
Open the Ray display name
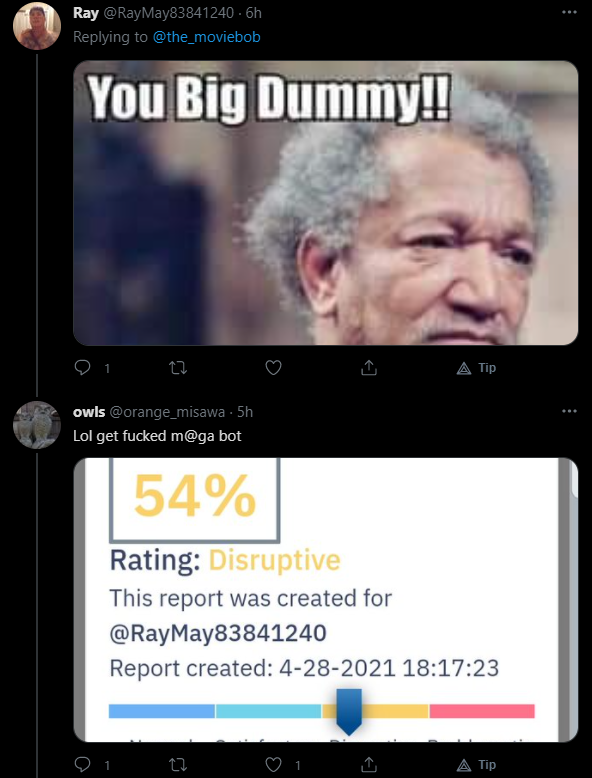click(x=86, y=13)
